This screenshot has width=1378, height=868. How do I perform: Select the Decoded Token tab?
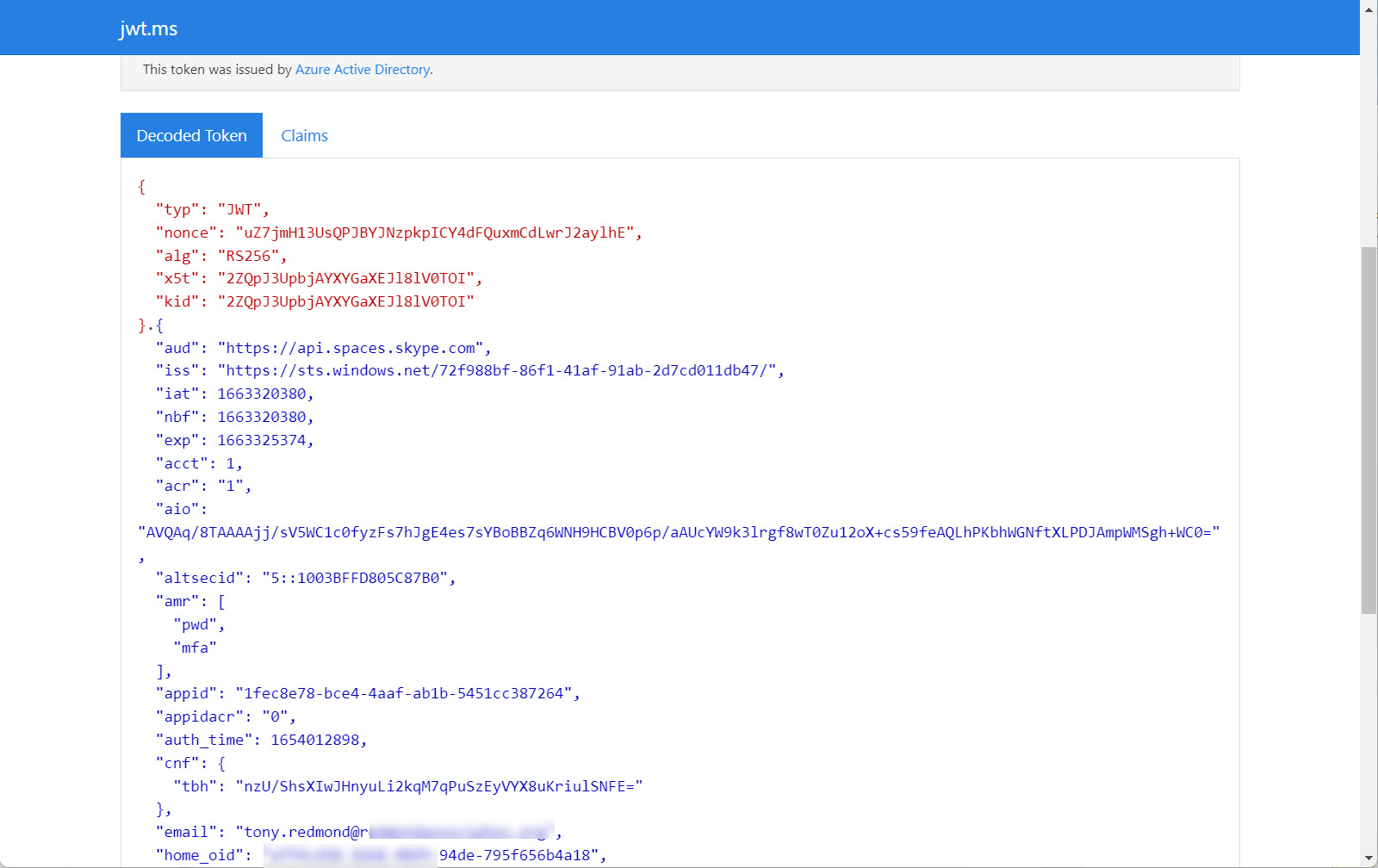pos(190,135)
